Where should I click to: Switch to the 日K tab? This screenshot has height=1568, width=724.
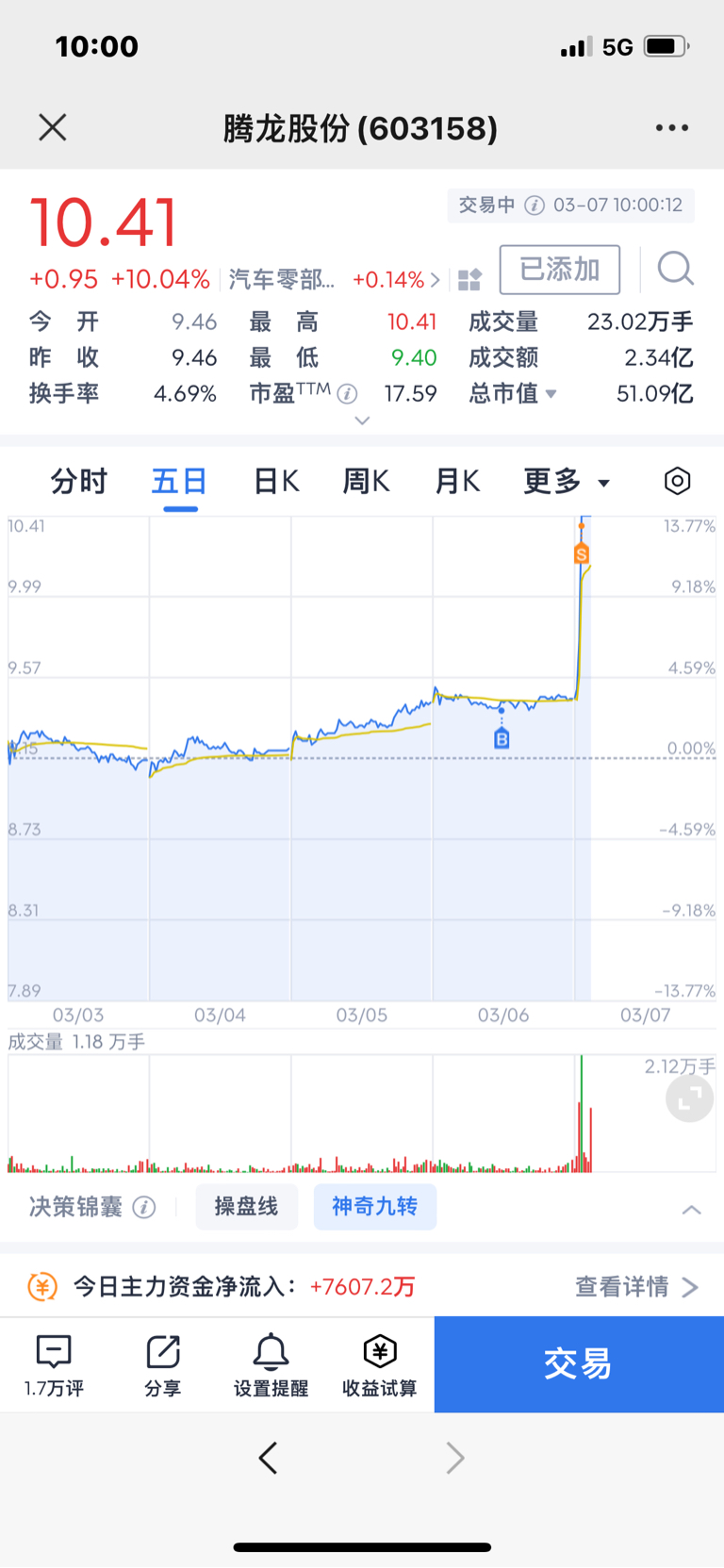point(276,481)
